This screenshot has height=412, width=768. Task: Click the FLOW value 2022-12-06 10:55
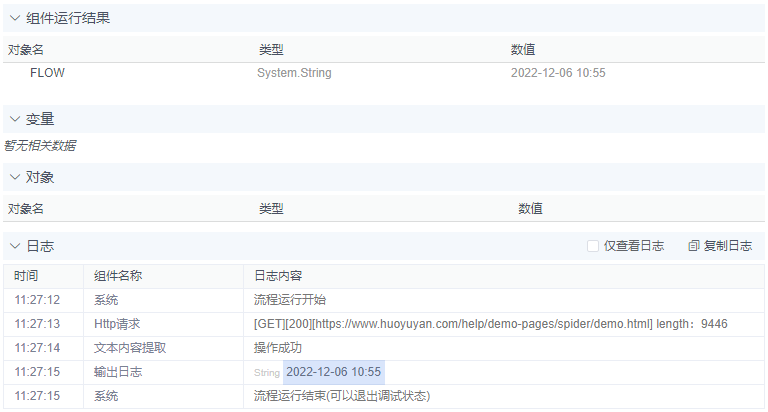click(x=557, y=73)
